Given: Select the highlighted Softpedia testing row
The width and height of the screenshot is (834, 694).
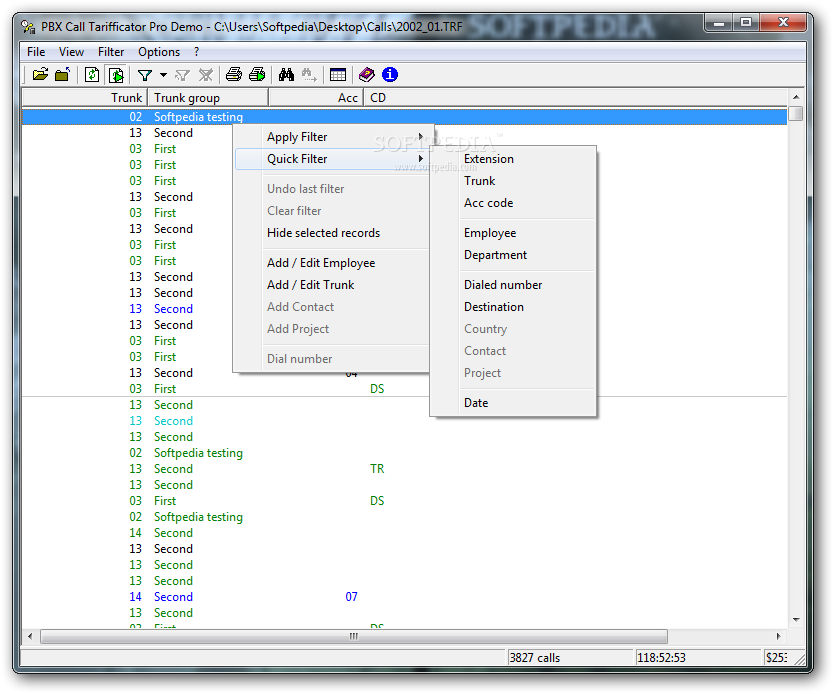Looking at the screenshot, I should [x=404, y=116].
